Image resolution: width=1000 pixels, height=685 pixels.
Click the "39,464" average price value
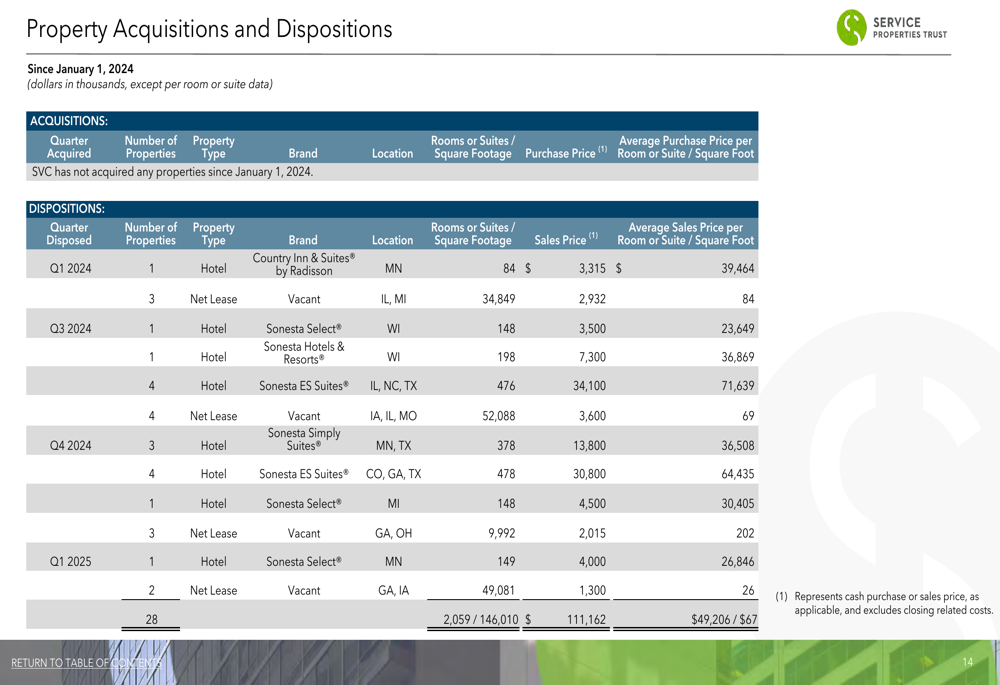738,269
